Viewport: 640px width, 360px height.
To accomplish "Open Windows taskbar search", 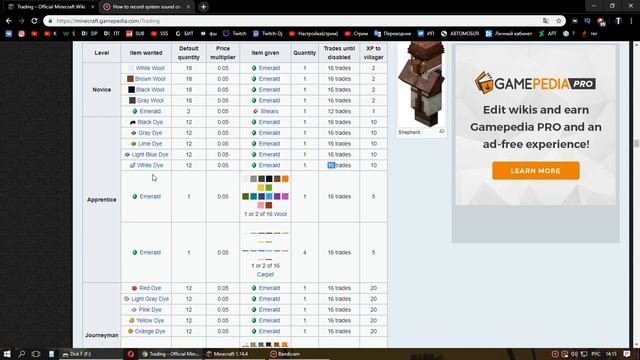I will [x=22, y=354].
